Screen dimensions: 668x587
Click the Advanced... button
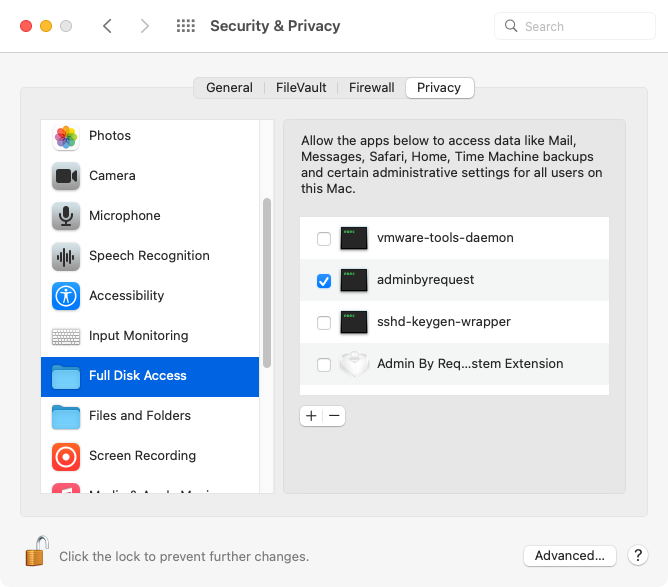[570, 555]
